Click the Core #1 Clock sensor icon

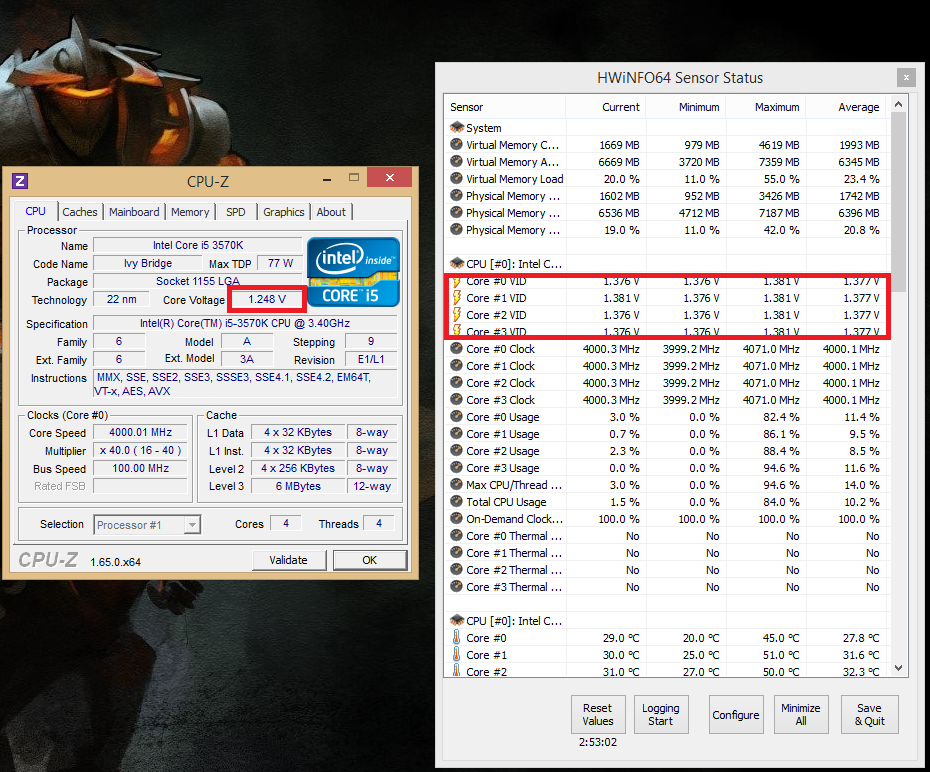point(456,365)
